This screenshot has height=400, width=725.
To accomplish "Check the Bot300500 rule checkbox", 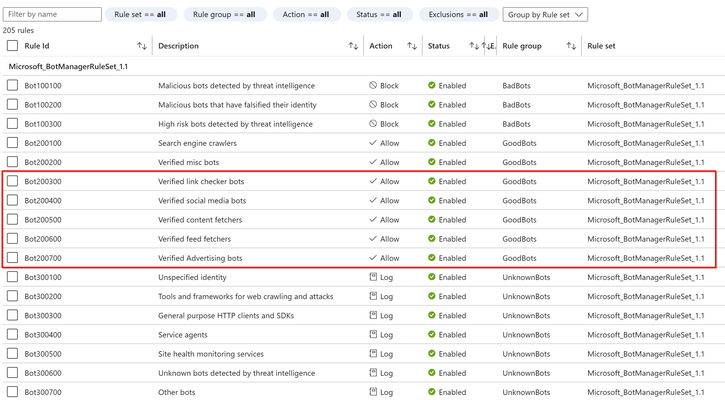I will [12, 353].
